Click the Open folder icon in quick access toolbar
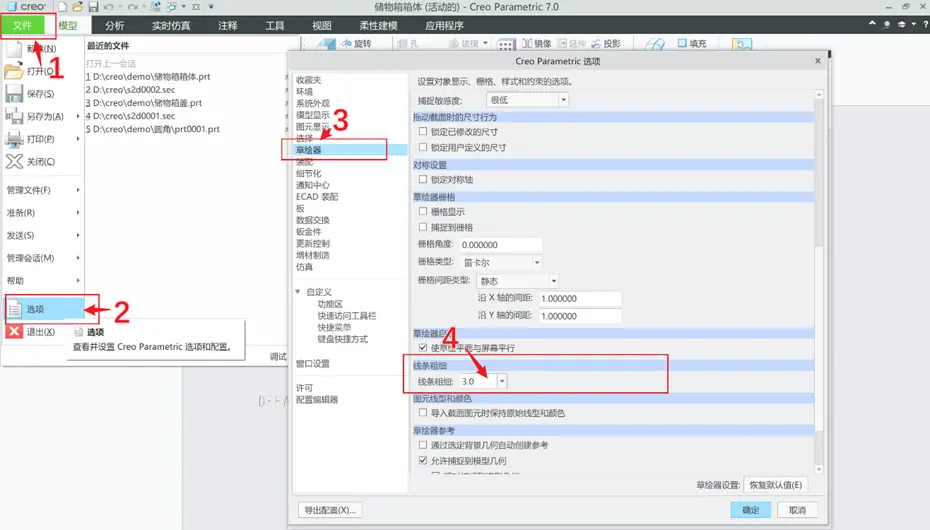The width and height of the screenshot is (930, 530). pos(78,7)
